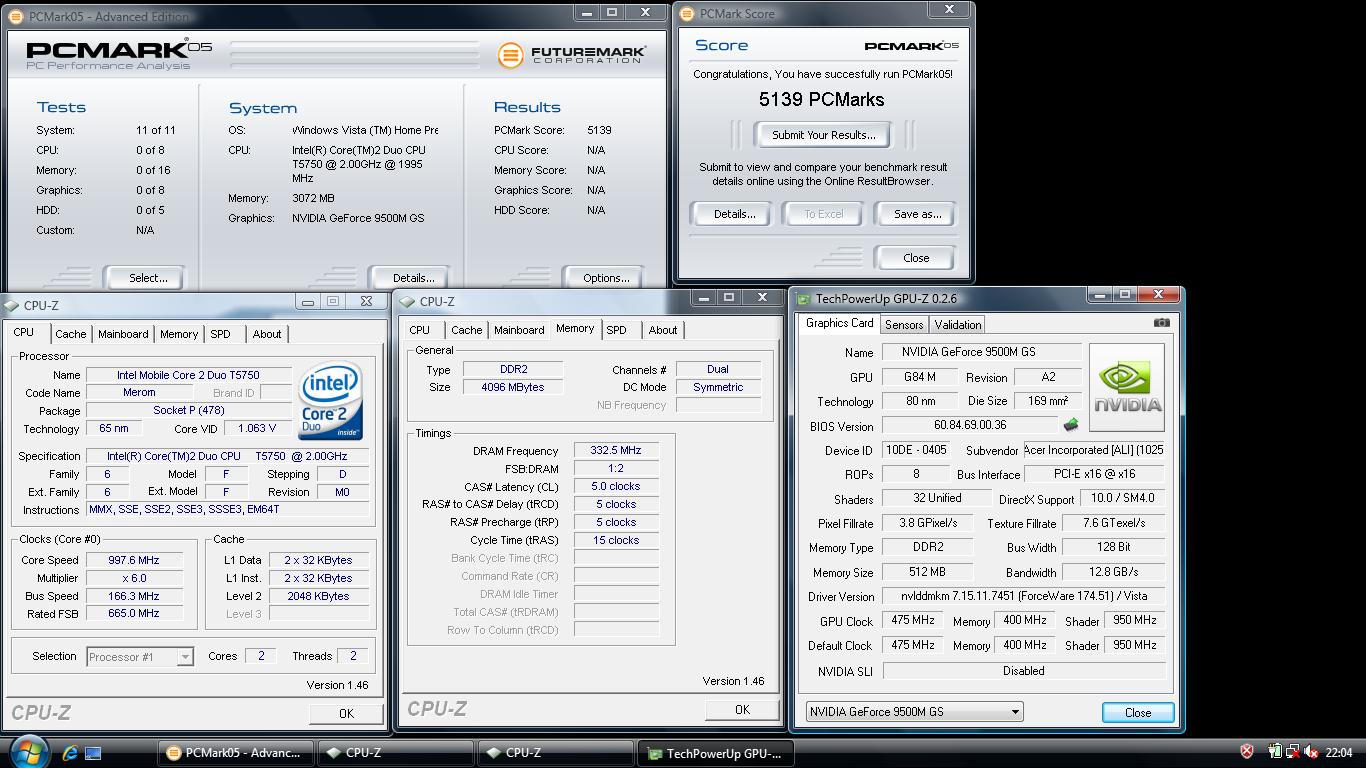Viewport: 1366px width, 768px height.
Task: Click Close button in GPU-Z window
Action: 1137,713
